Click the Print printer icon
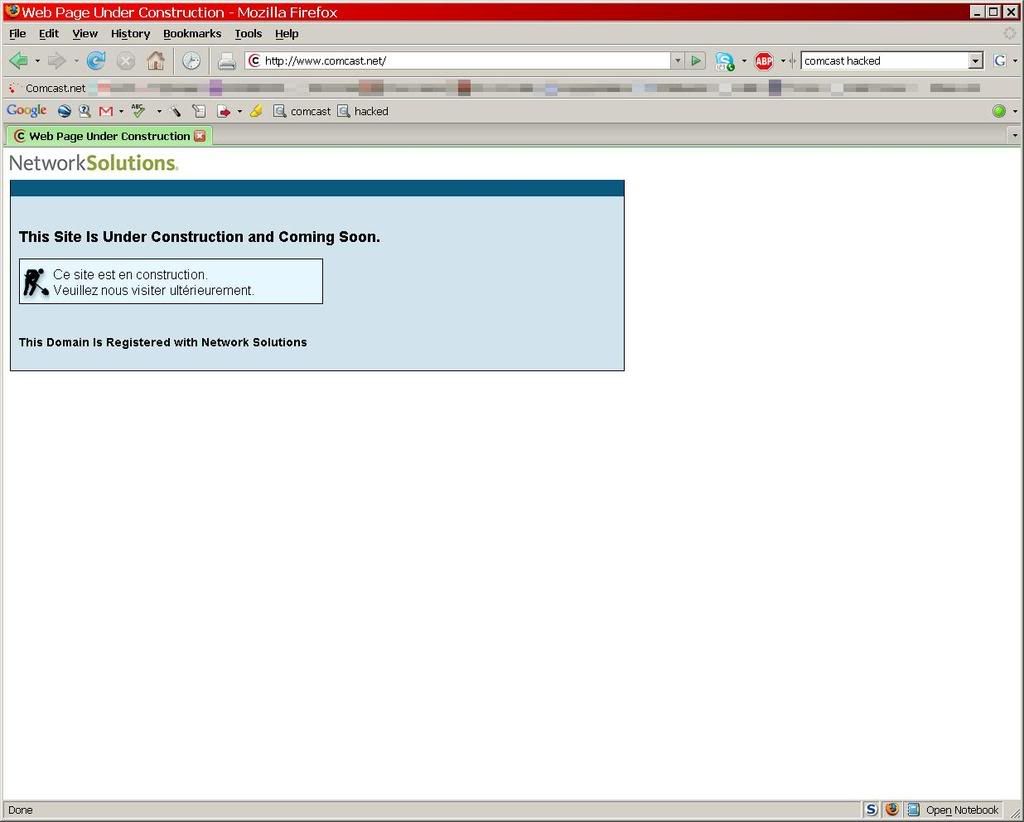Screen dimensions: 1024x822 pos(227,61)
